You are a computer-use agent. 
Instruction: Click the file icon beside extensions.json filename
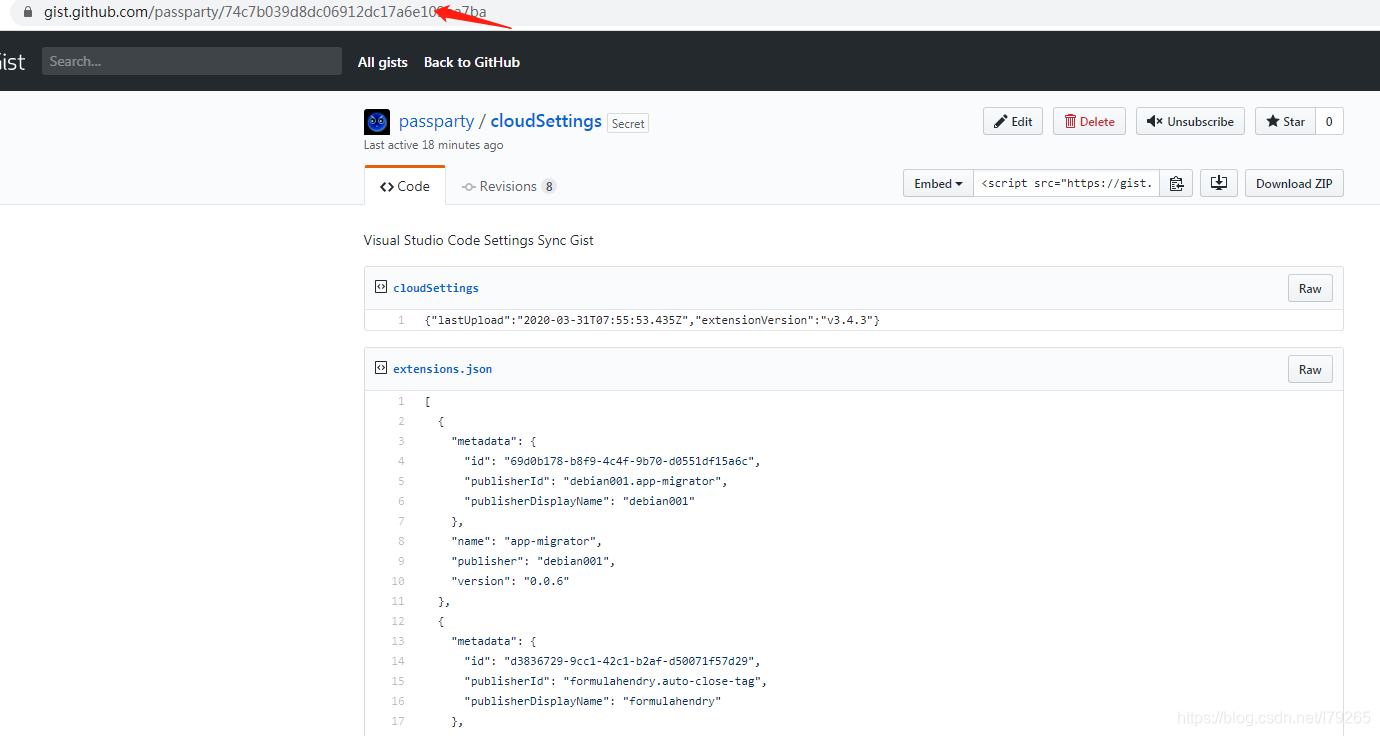tap(381, 368)
